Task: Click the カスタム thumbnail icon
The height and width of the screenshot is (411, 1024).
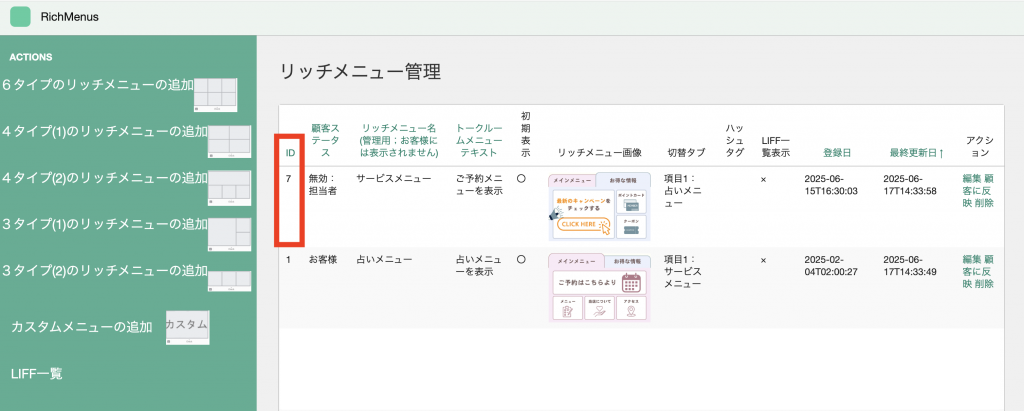Action: coord(187,327)
